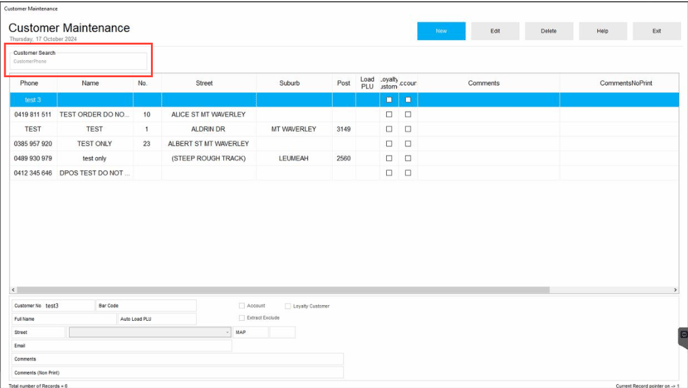
Task: Toggle Loyalty checkbox in the LEUMEAH row
Action: [389, 158]
